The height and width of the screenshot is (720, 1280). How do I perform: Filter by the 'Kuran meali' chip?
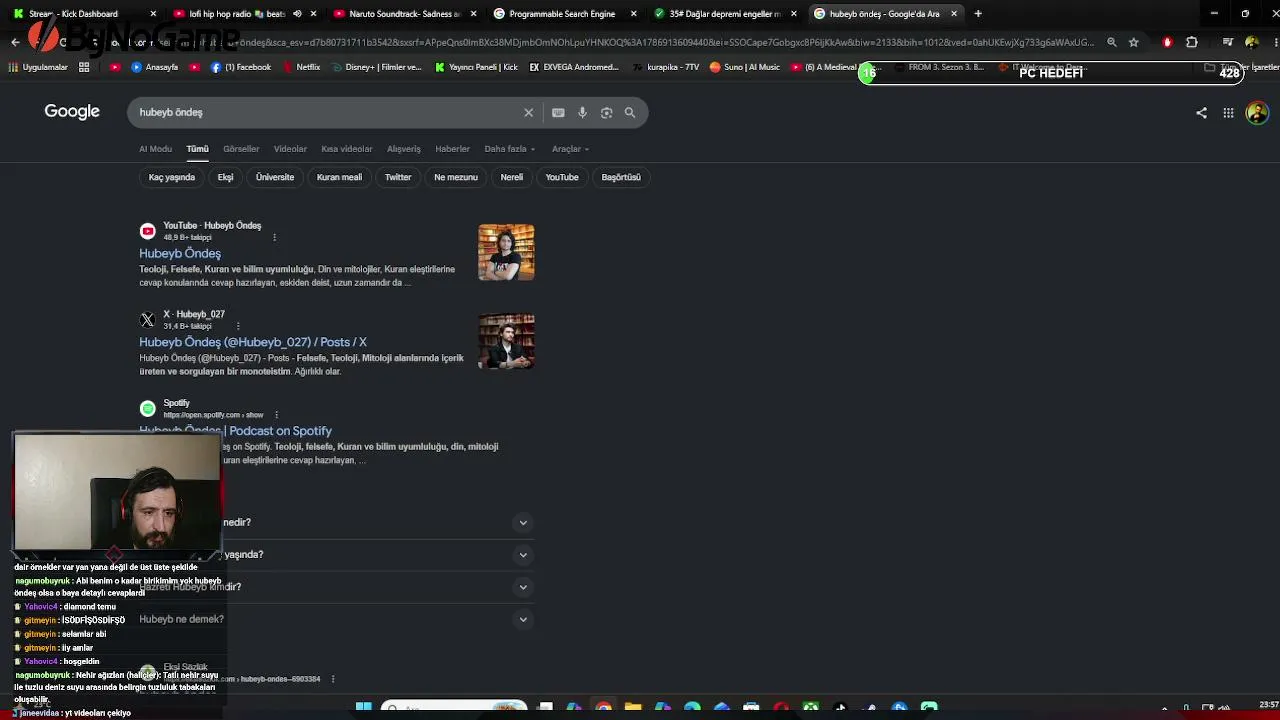coord(339,177)
